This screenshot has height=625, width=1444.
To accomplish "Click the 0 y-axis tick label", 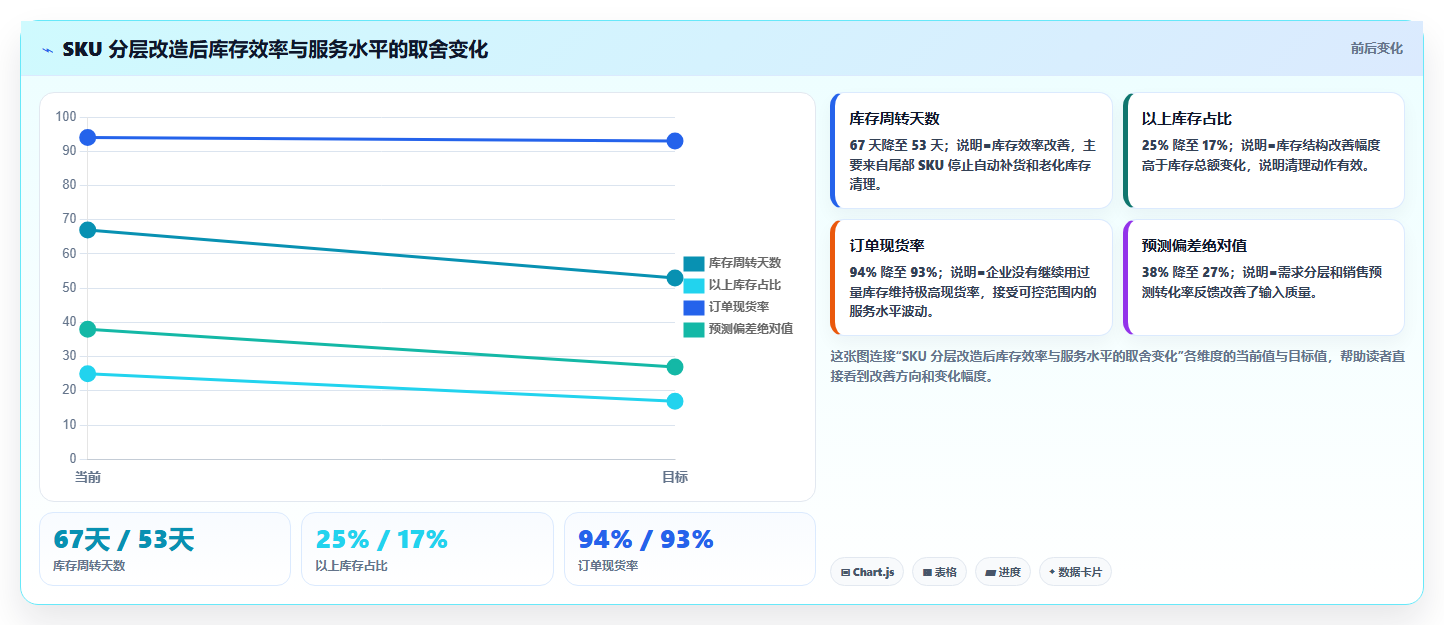I will 72,459.
